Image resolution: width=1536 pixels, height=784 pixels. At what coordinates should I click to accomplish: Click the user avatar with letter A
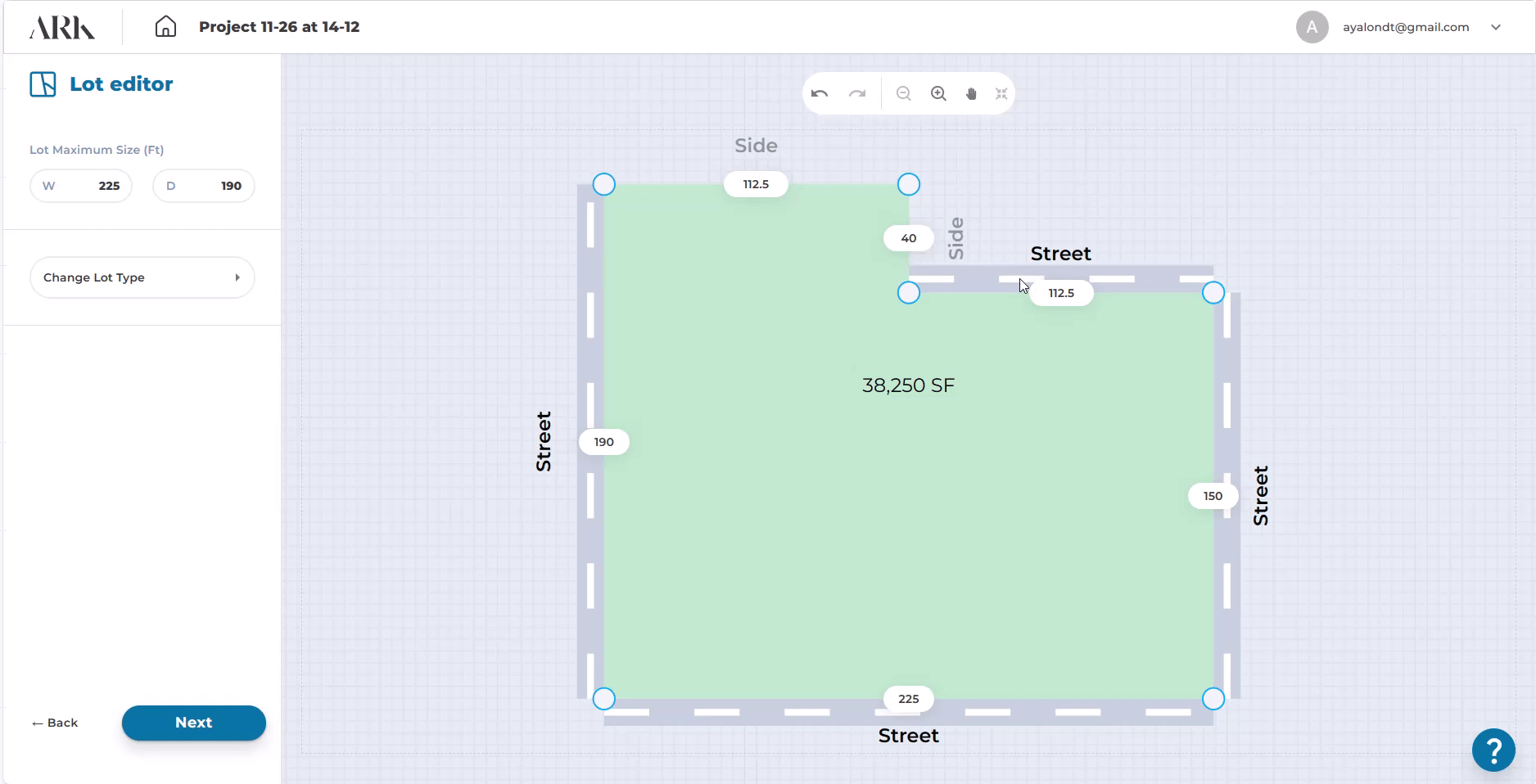(x=1312, y=27)
